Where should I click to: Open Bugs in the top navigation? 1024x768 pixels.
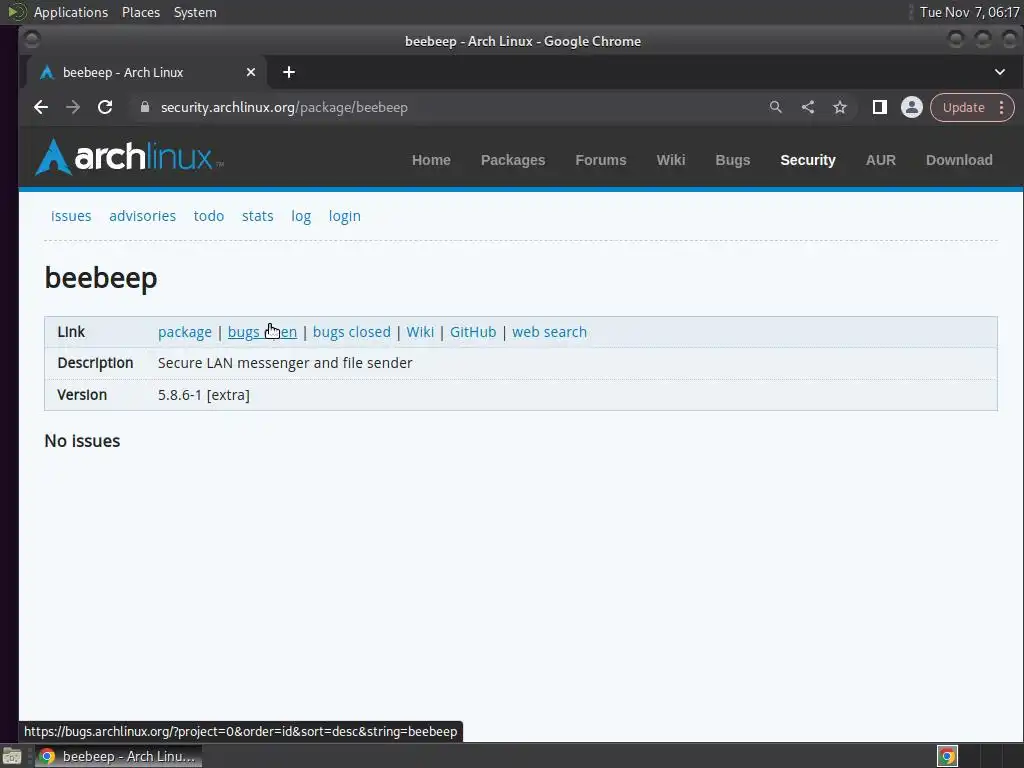click(733, 160)
